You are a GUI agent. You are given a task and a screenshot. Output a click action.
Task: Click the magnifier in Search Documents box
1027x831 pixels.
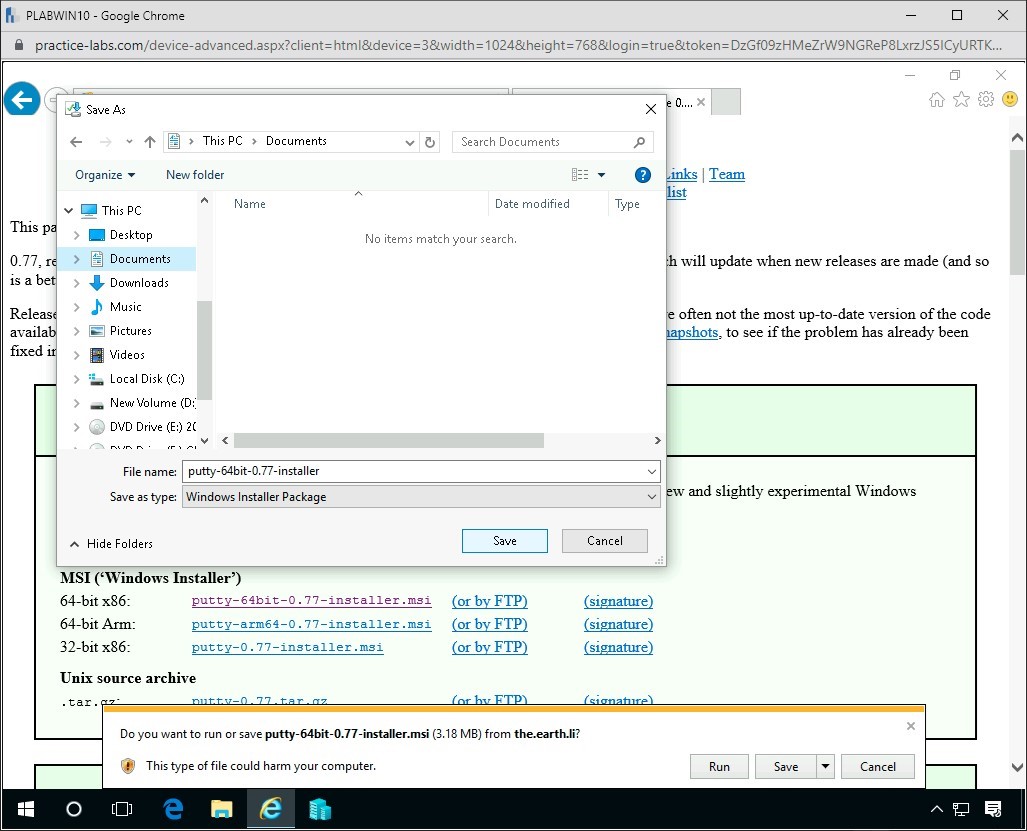(x=640, y=142)
